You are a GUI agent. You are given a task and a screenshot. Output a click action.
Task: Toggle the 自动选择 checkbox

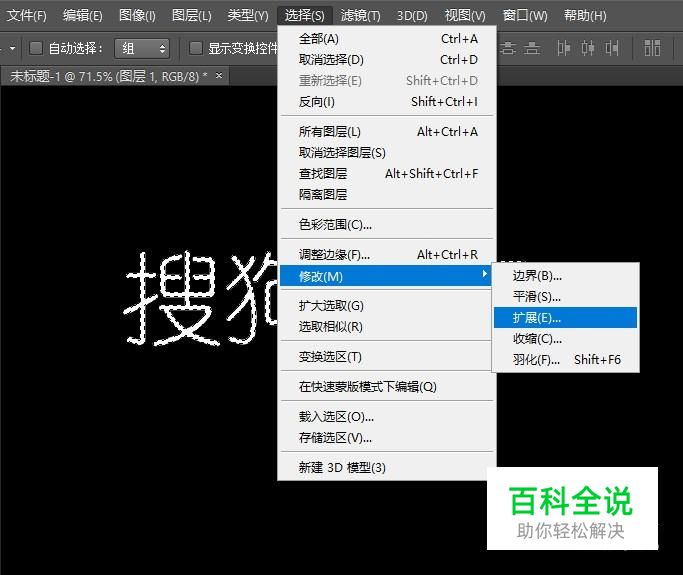[36, 47]
